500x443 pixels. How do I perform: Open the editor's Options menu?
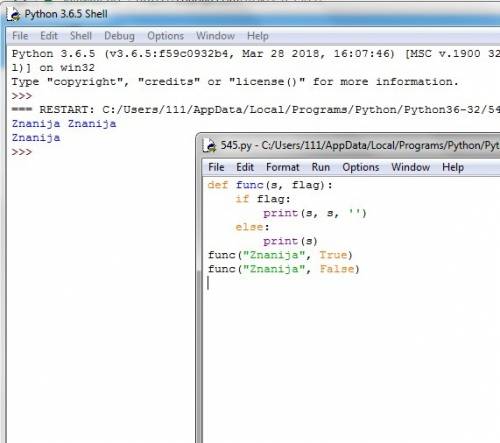tap(361, 167)
